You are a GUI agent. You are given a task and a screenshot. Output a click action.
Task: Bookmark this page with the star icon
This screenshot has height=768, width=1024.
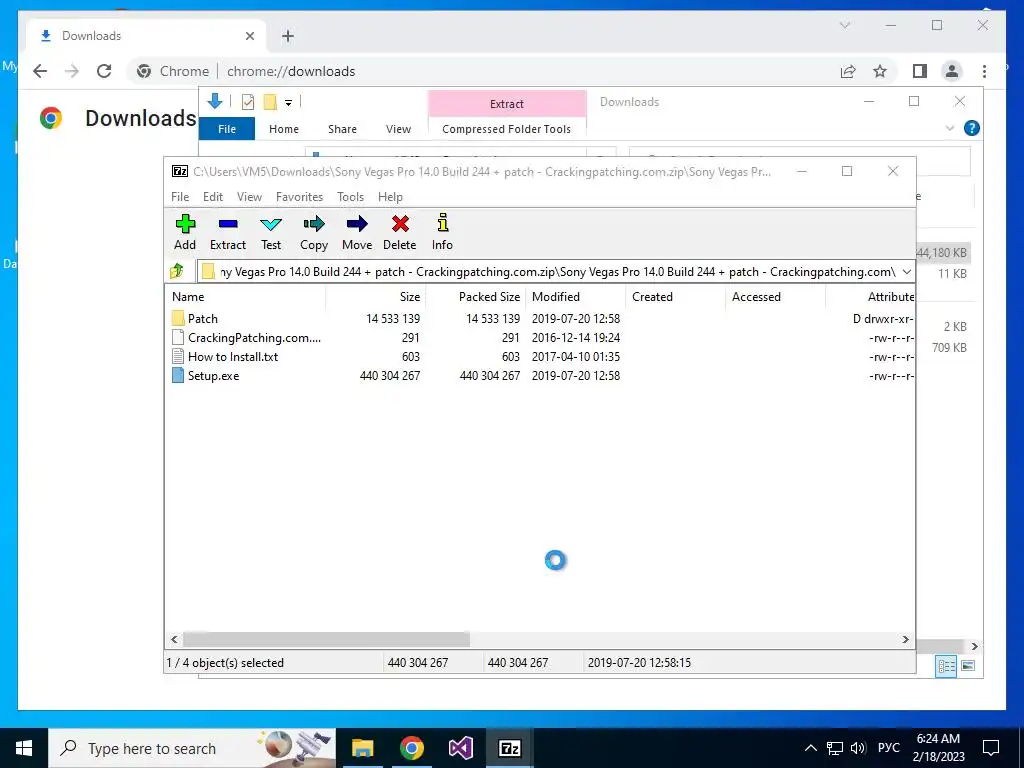(880, 71)
